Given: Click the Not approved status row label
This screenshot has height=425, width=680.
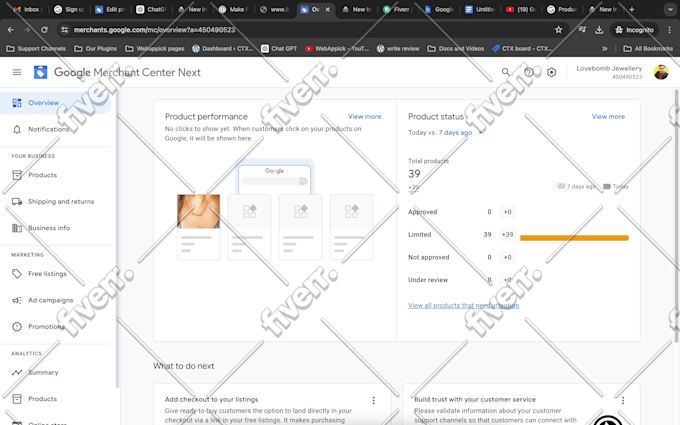Looking at the screenshot, I should coord(428,257).
